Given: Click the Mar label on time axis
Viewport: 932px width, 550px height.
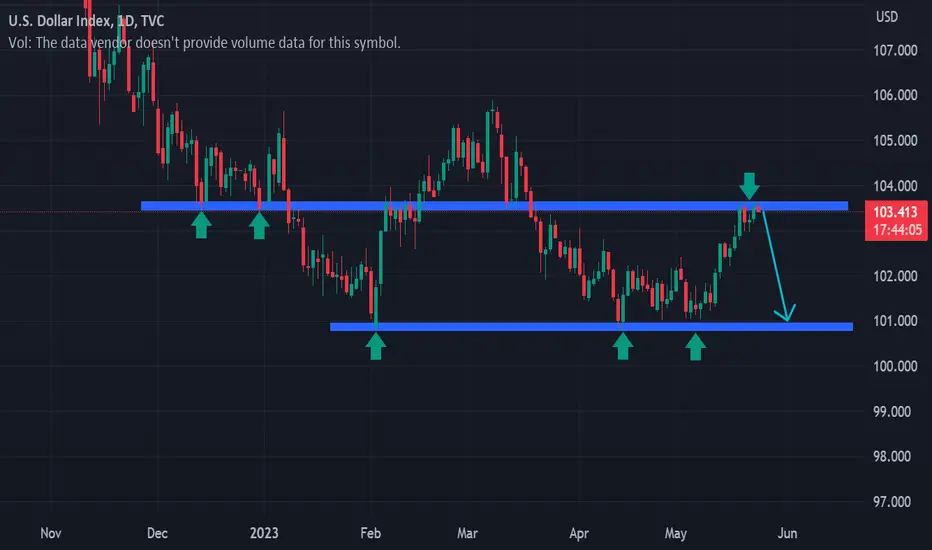Looking at the screenshot, I should tap(467, 533).
